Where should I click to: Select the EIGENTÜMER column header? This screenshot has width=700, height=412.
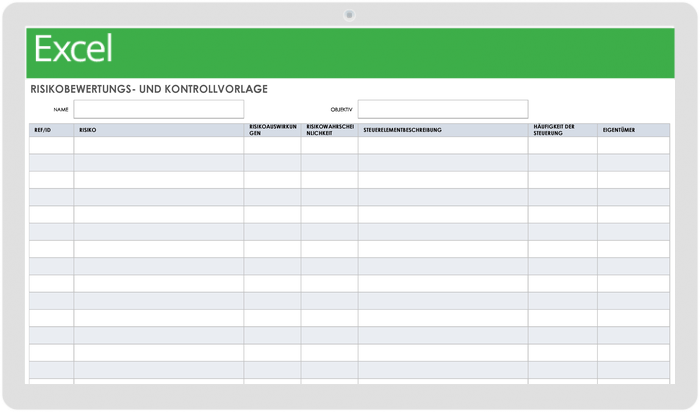point(633,130)
